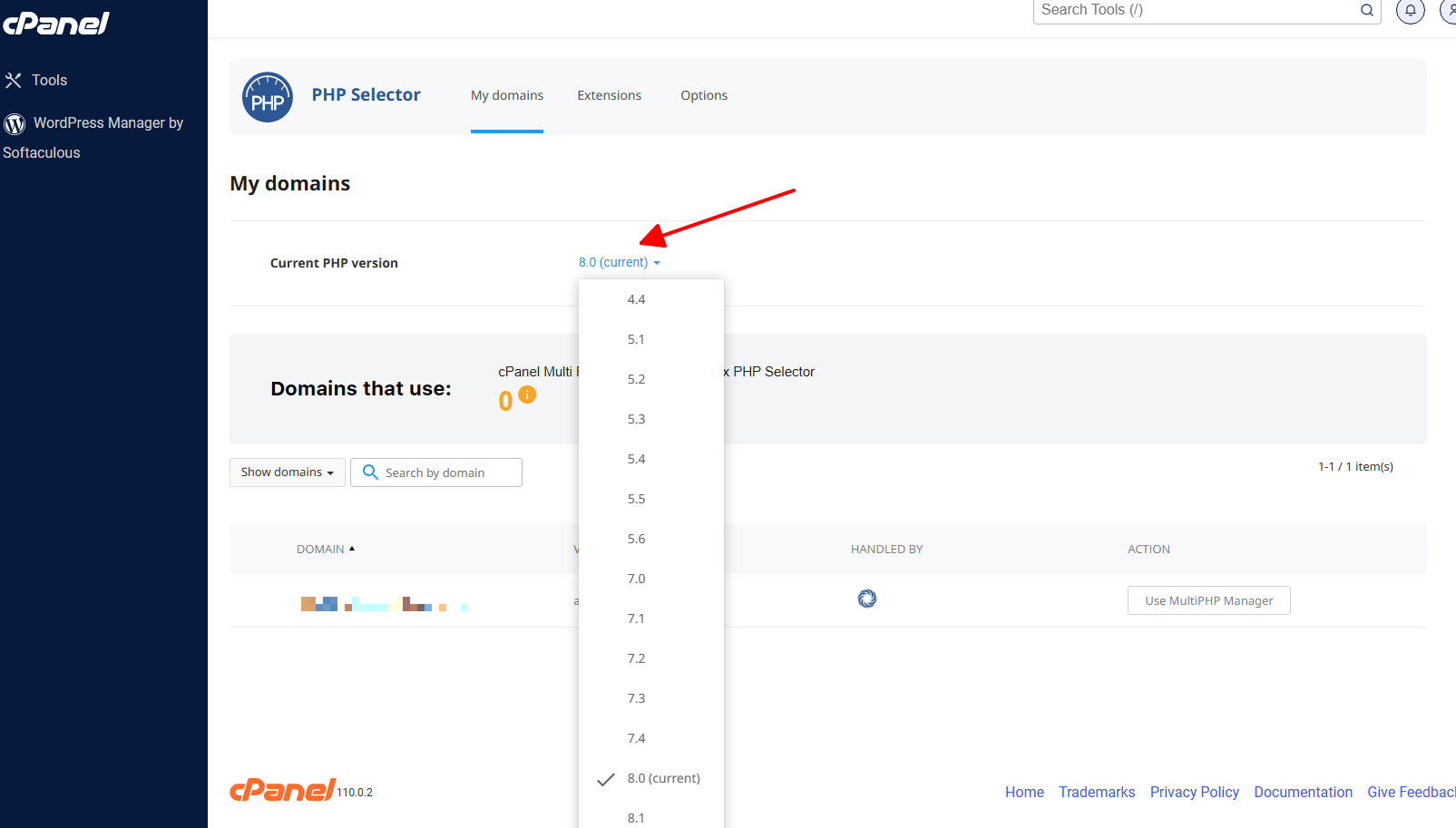Open WordPress Manager by Softaculous

(x=93, y=138)
